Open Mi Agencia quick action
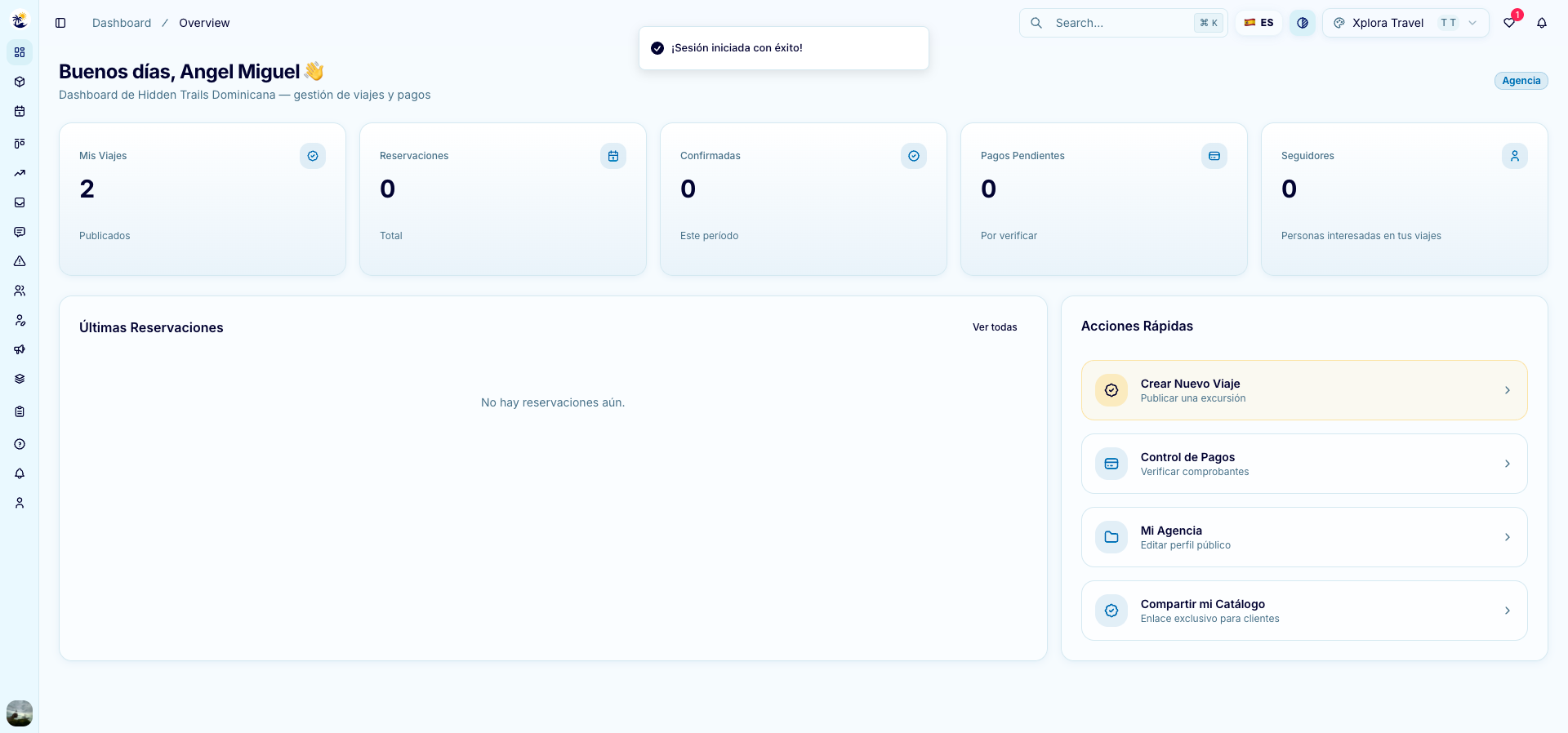Viewport: 1568px width, 733px height. [1304, 537]
